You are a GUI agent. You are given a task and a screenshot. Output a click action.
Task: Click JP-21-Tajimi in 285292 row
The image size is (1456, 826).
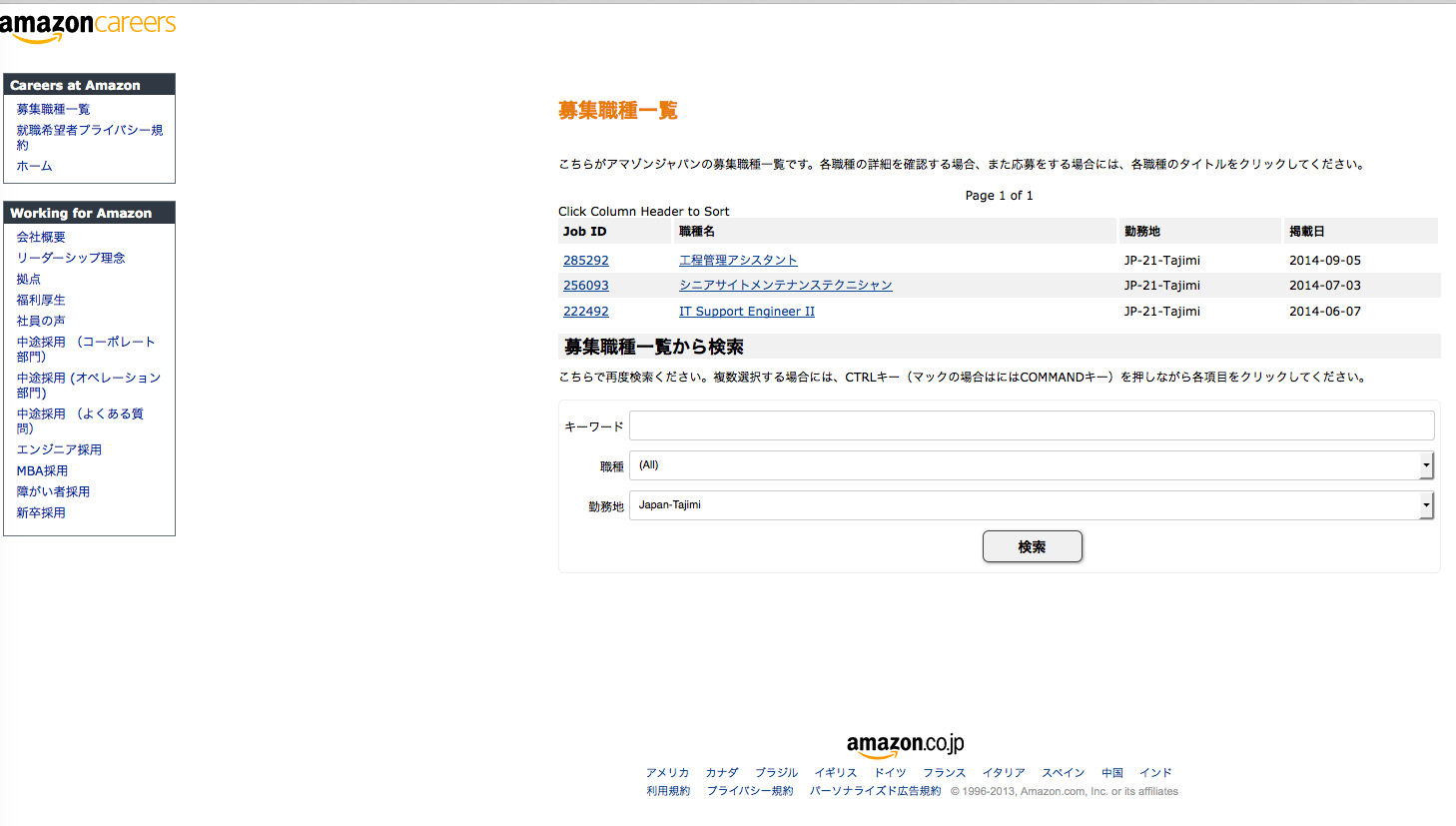coord(1162,260)
